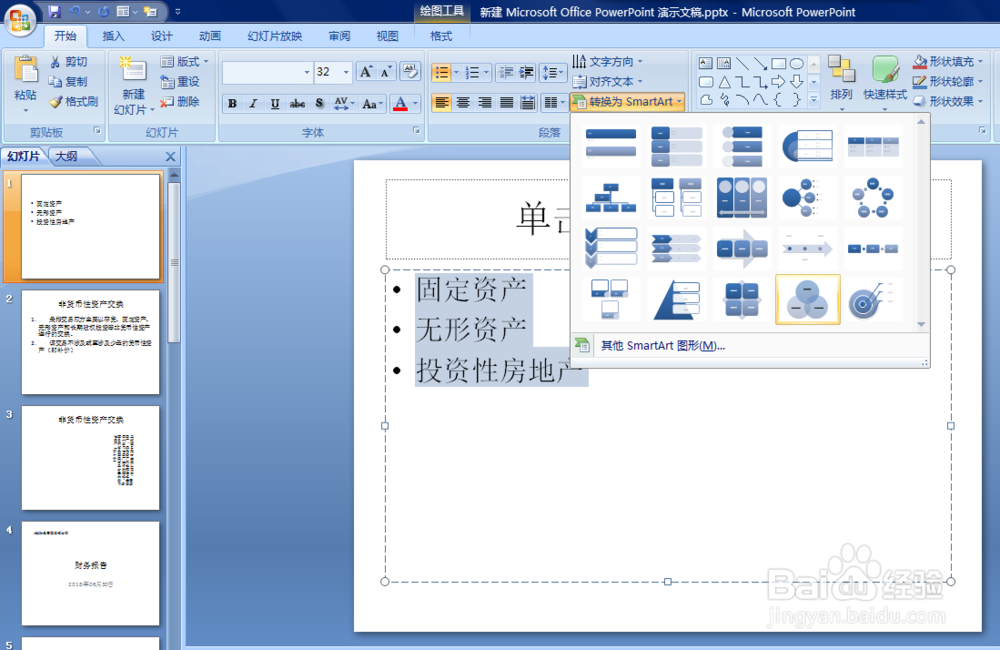Align text left
1000x650 pixels.
click(441, 102)
